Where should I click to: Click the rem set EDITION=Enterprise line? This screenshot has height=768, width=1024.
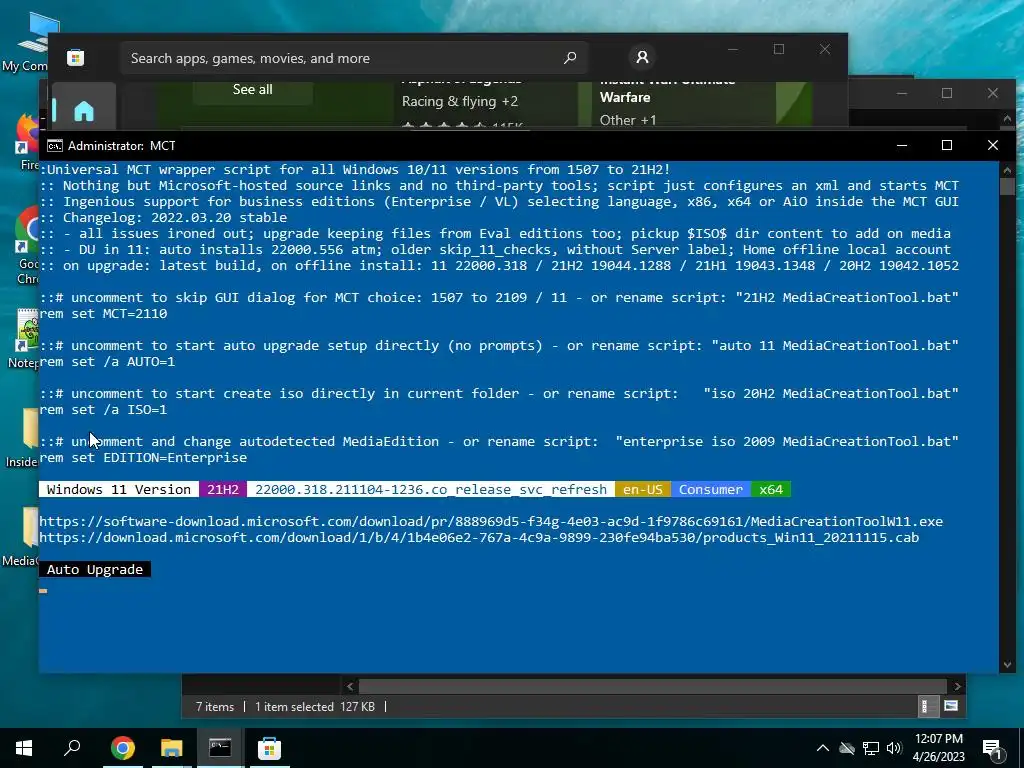[143, 457]
